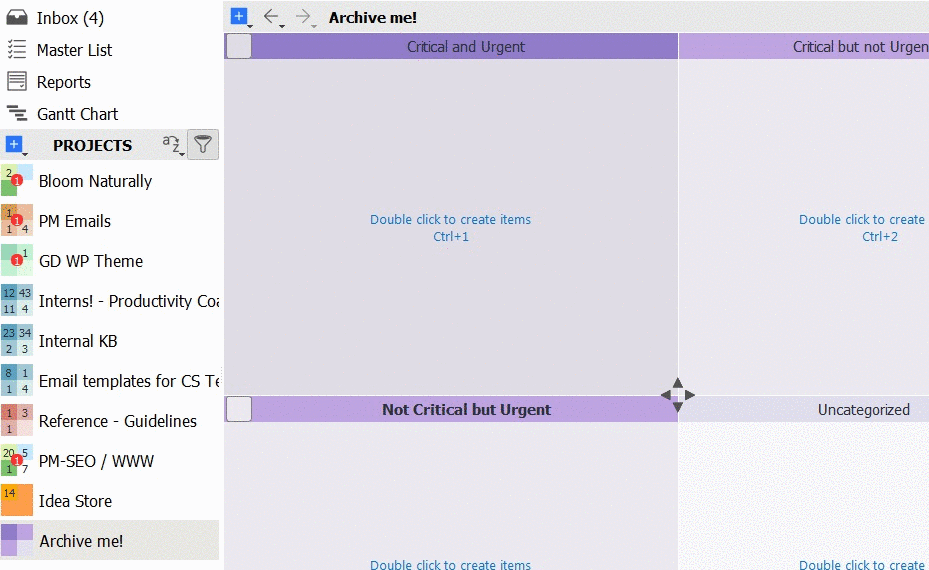Open the A-Z sort projects dropdown
929x570 pixels.
173,146
